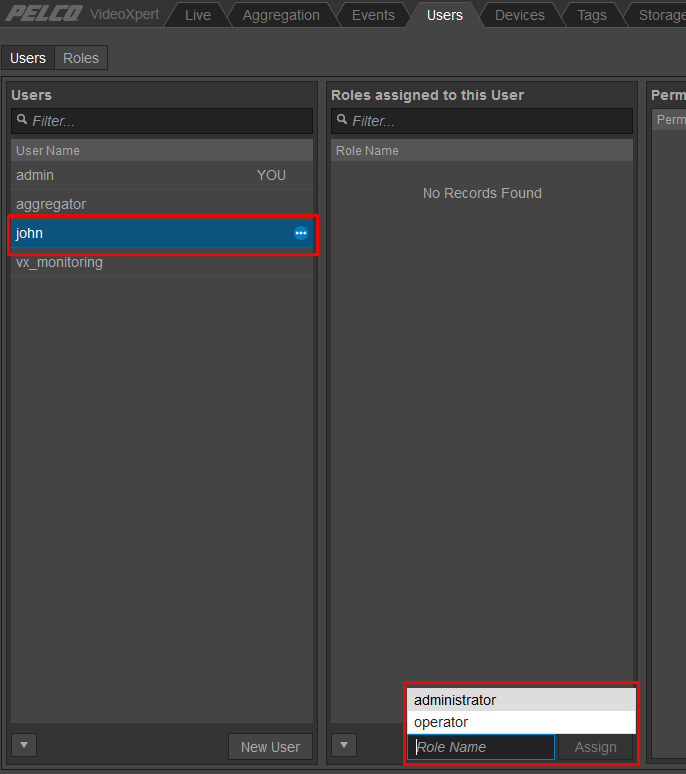
Task: Click the Role Name input field
Action: 481,747
